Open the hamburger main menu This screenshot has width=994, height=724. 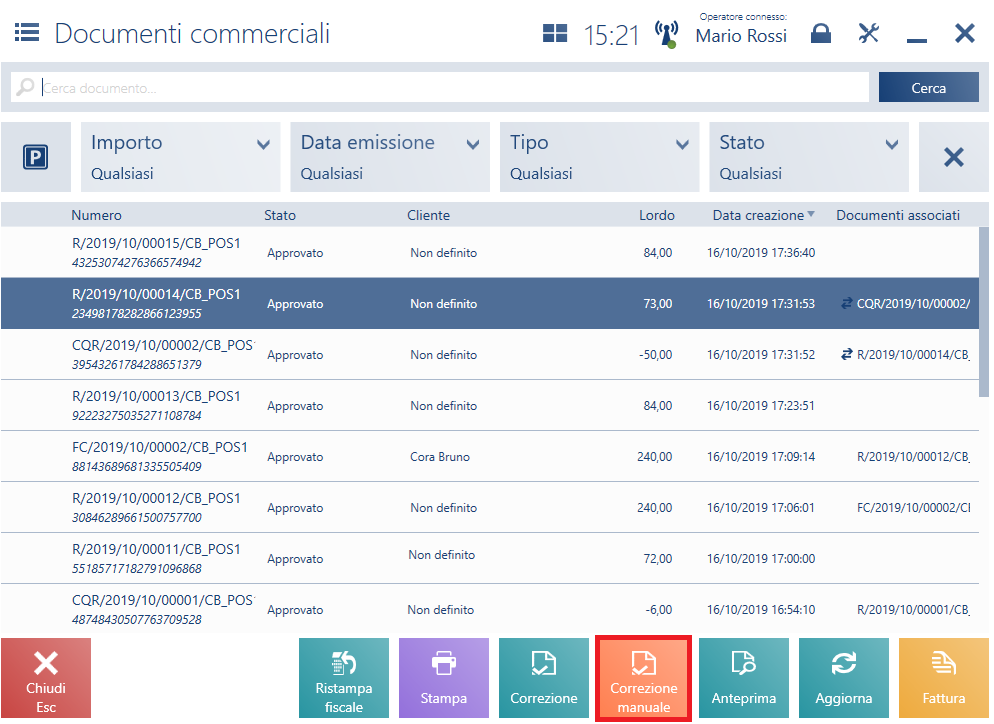tap(27, 33)
